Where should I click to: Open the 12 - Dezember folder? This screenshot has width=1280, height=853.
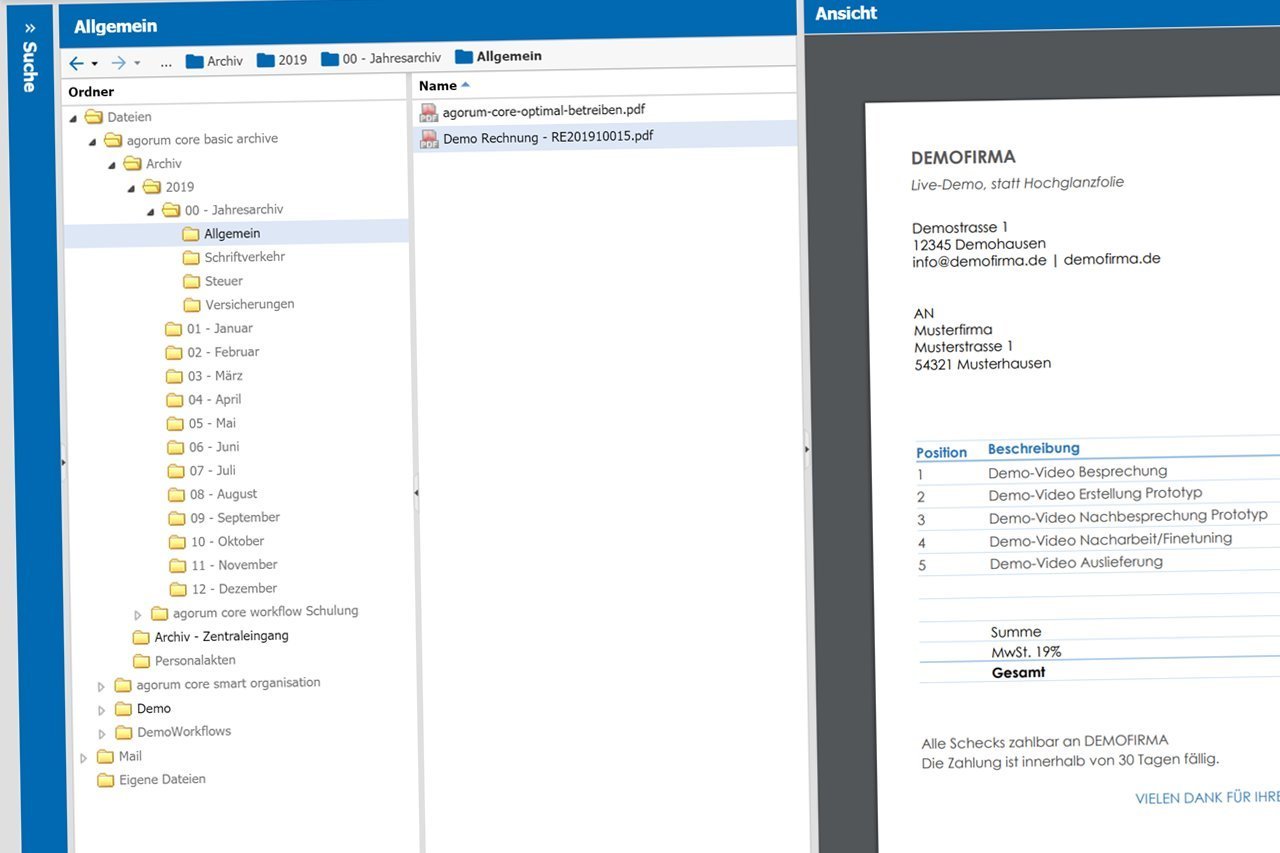(x=235, y=589)
